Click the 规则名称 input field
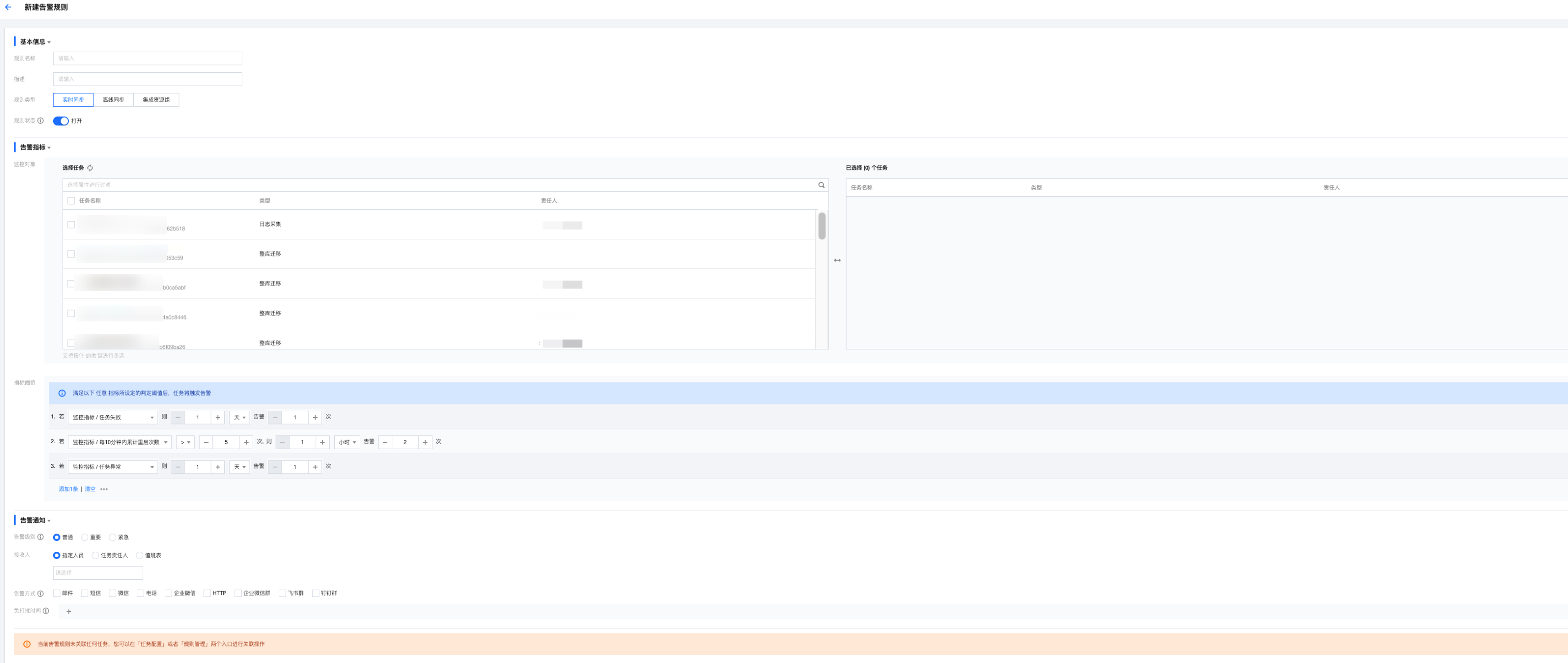This screenshot has height=663, width=1568. [147, 59]
